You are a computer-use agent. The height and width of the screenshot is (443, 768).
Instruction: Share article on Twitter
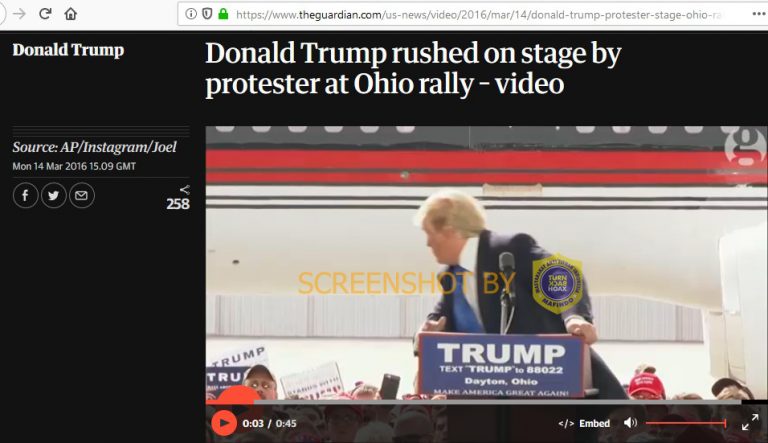(53, 196)
